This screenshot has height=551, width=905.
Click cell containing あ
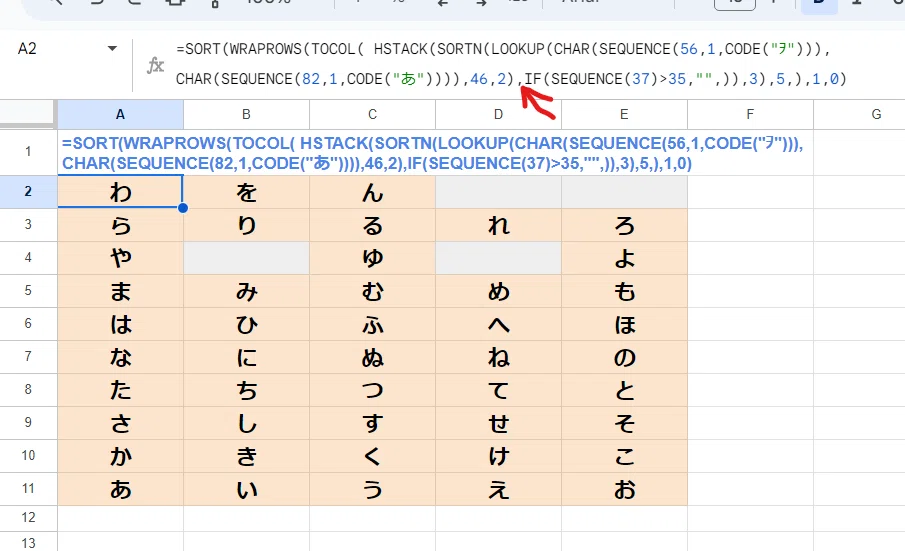point(120,488)
